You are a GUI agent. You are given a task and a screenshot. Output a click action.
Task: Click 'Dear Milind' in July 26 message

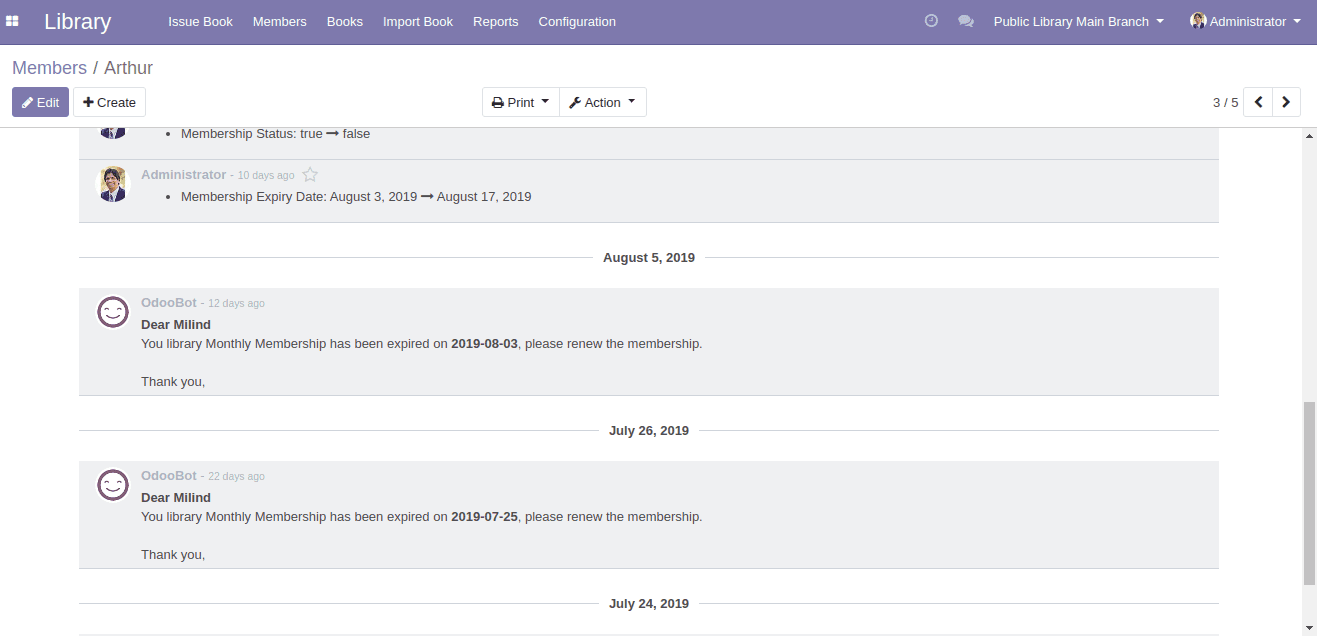tap(176, 497)
